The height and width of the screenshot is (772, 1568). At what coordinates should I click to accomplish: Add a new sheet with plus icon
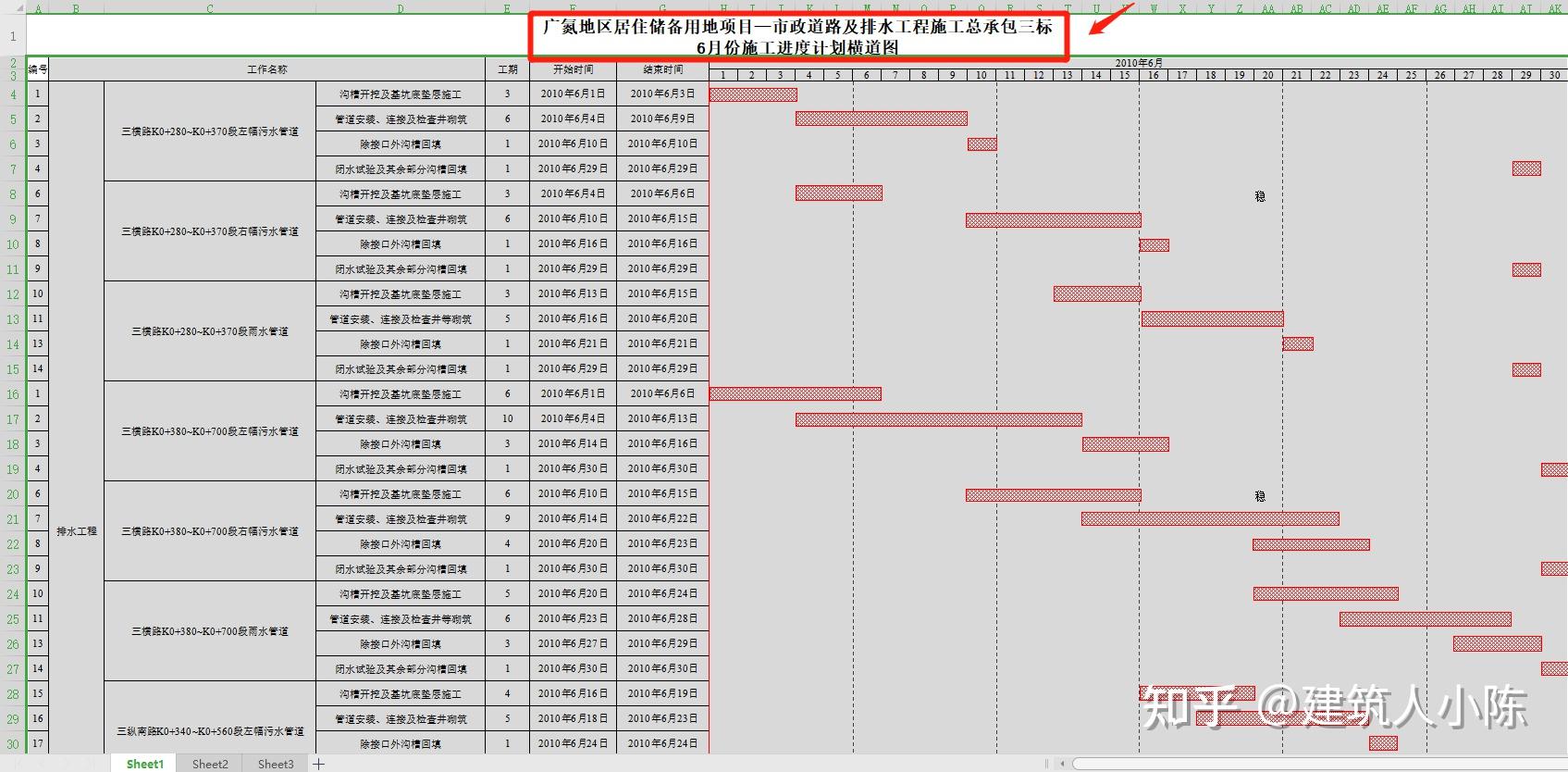coord(319,764)
